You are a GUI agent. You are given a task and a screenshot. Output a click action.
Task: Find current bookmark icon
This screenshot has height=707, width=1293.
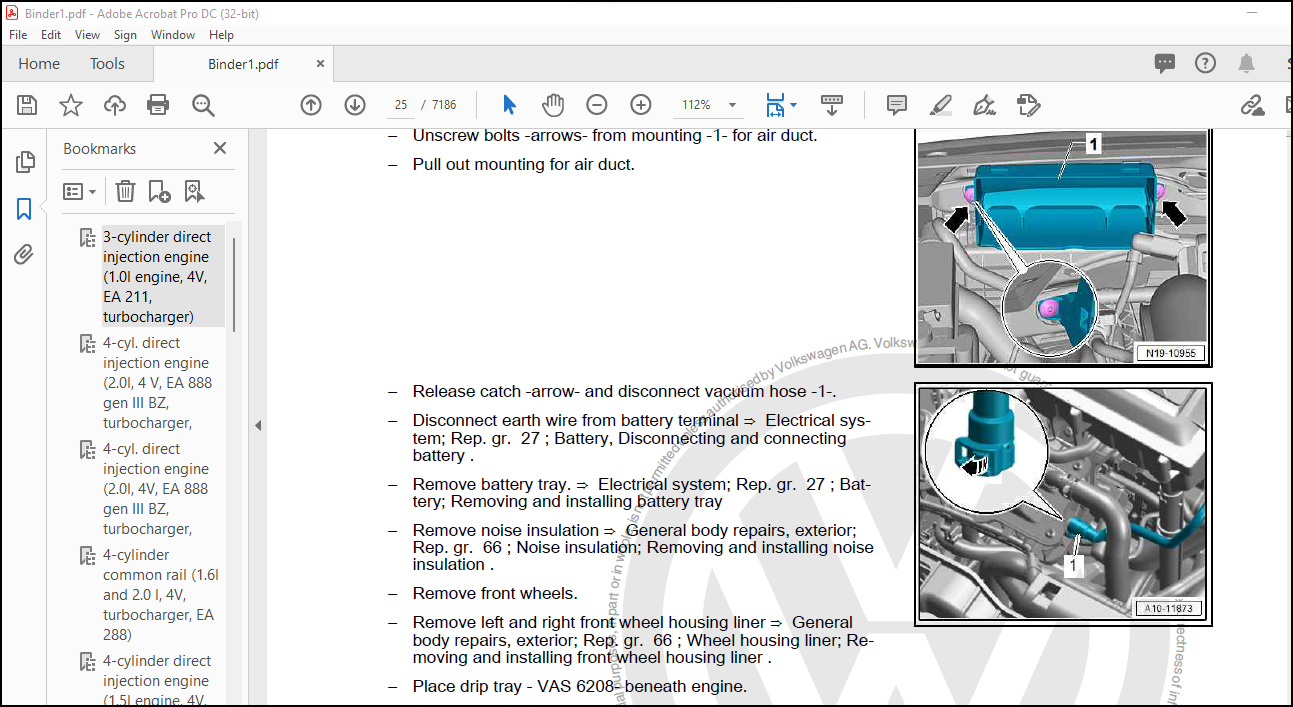click(193, 191)
